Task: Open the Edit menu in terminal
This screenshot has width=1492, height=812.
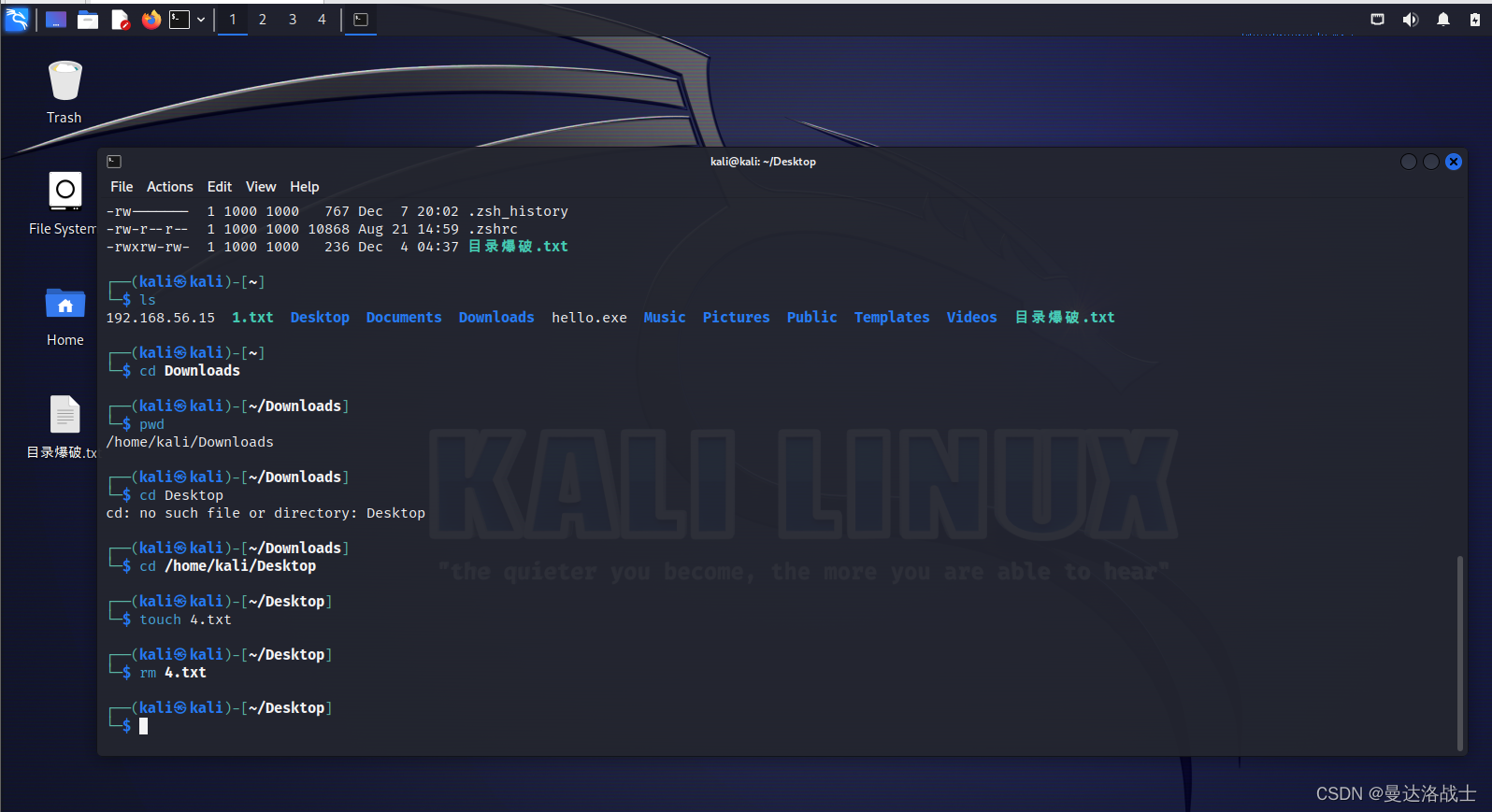Action: point(220,187)
